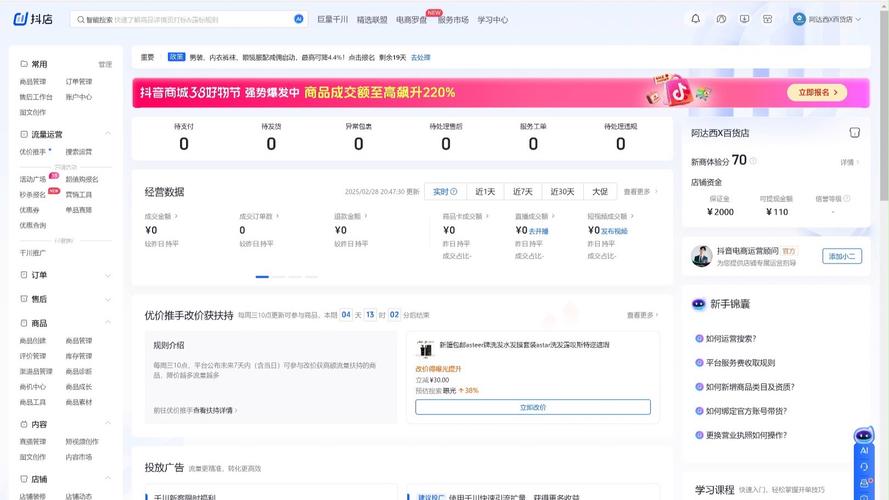Click the 商品 section icon
The width and height of the screenshot is (889, 500).
point(24,323)
